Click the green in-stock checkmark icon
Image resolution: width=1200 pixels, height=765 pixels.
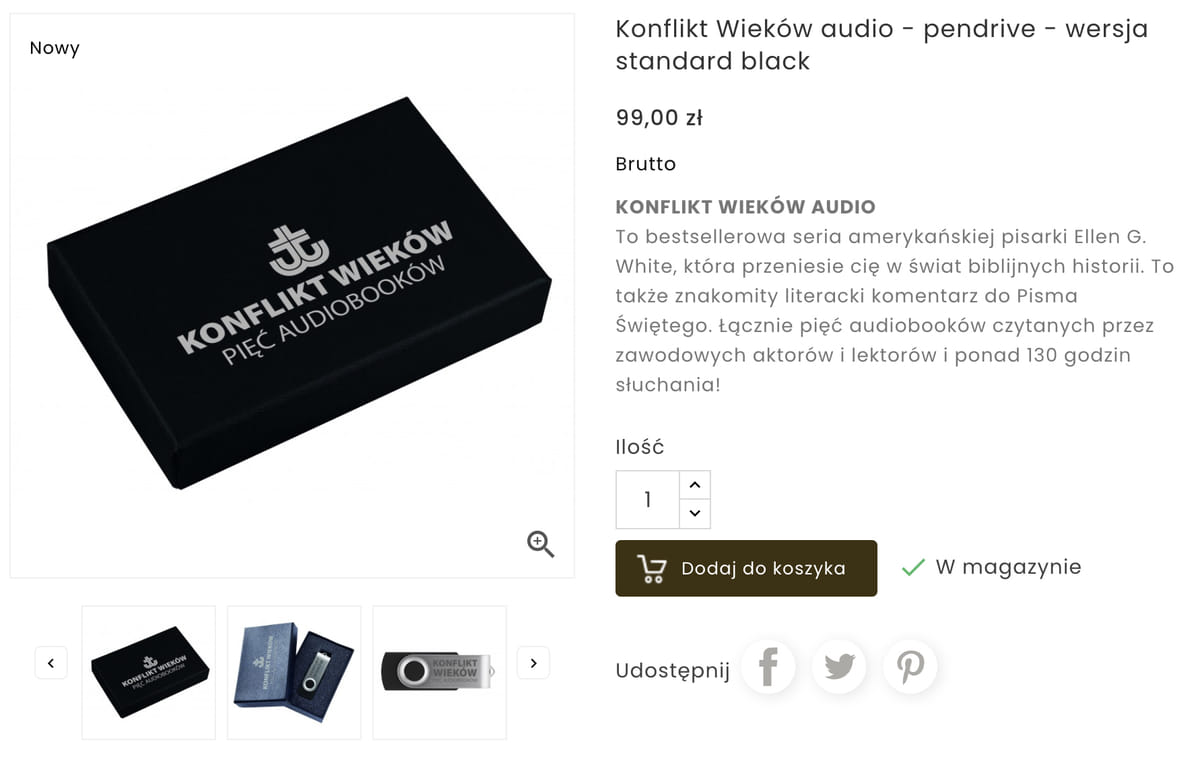[x=913, y=568]
